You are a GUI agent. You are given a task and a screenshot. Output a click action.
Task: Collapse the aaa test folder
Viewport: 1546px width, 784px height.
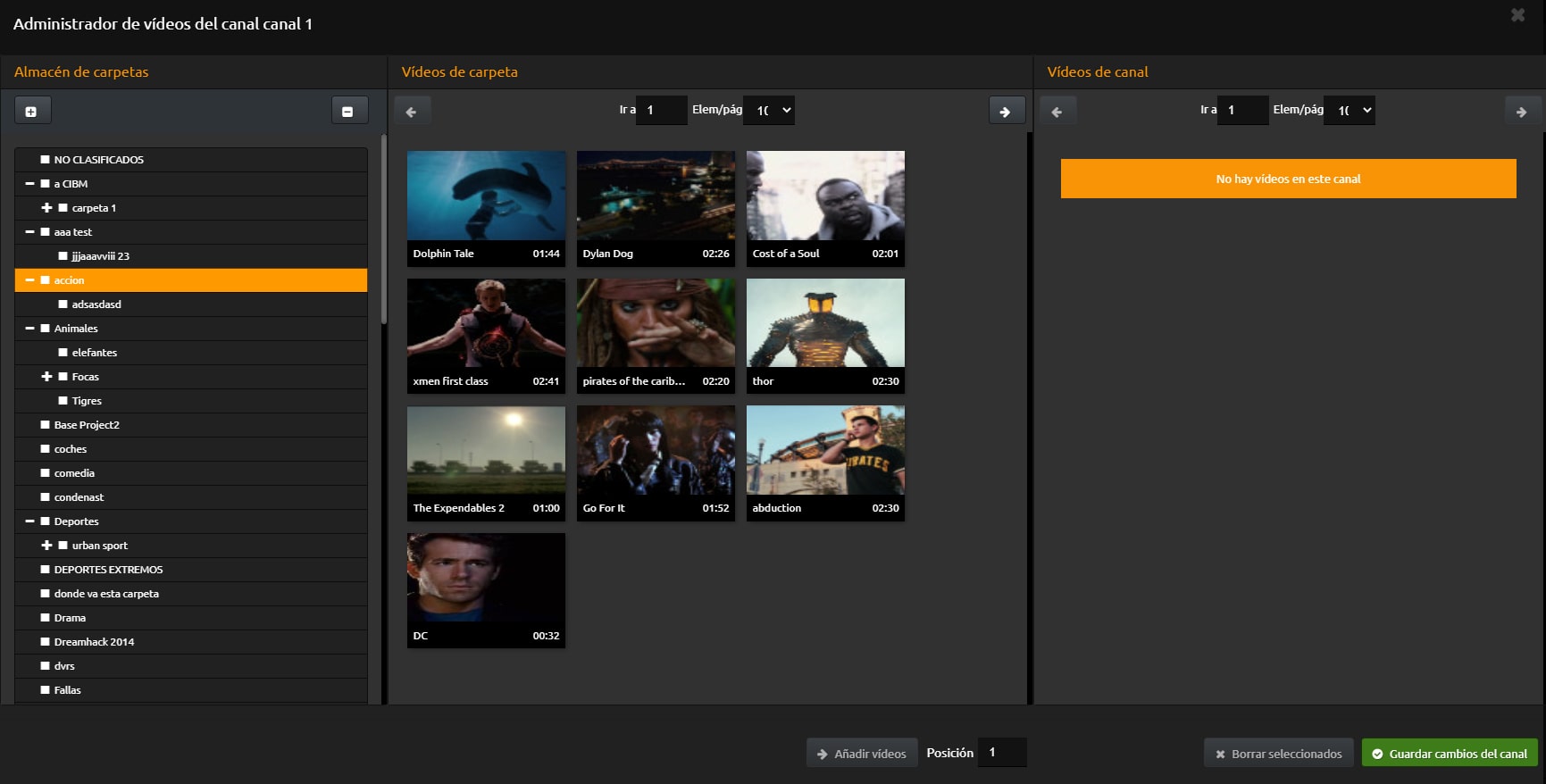tap(29, 231)
